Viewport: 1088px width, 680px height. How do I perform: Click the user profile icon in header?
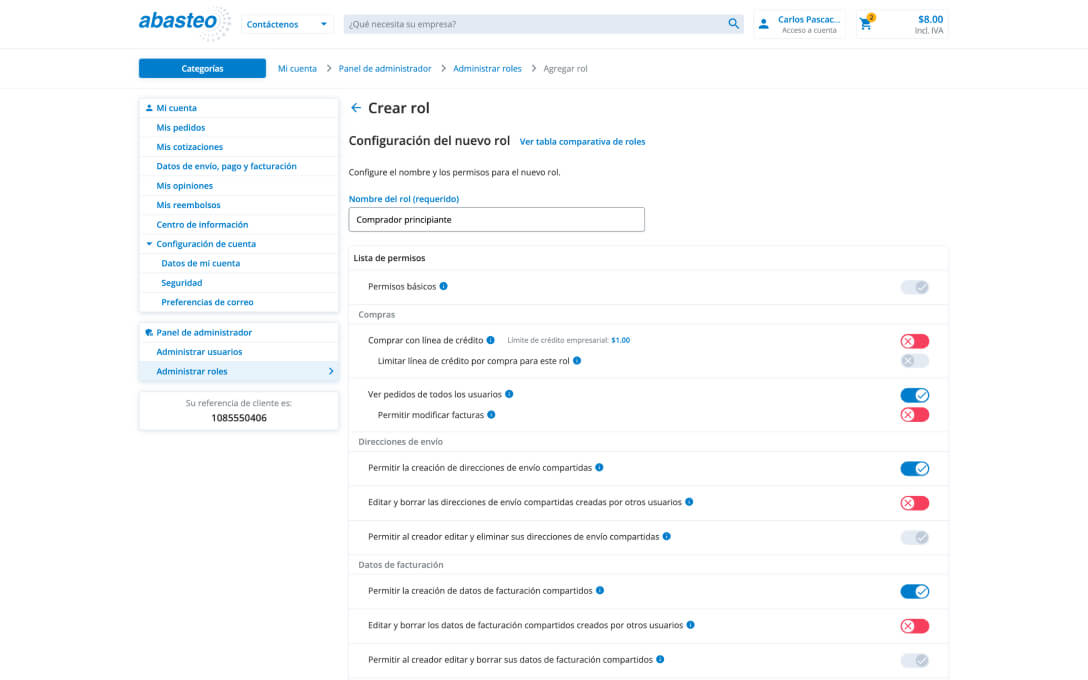764,24
